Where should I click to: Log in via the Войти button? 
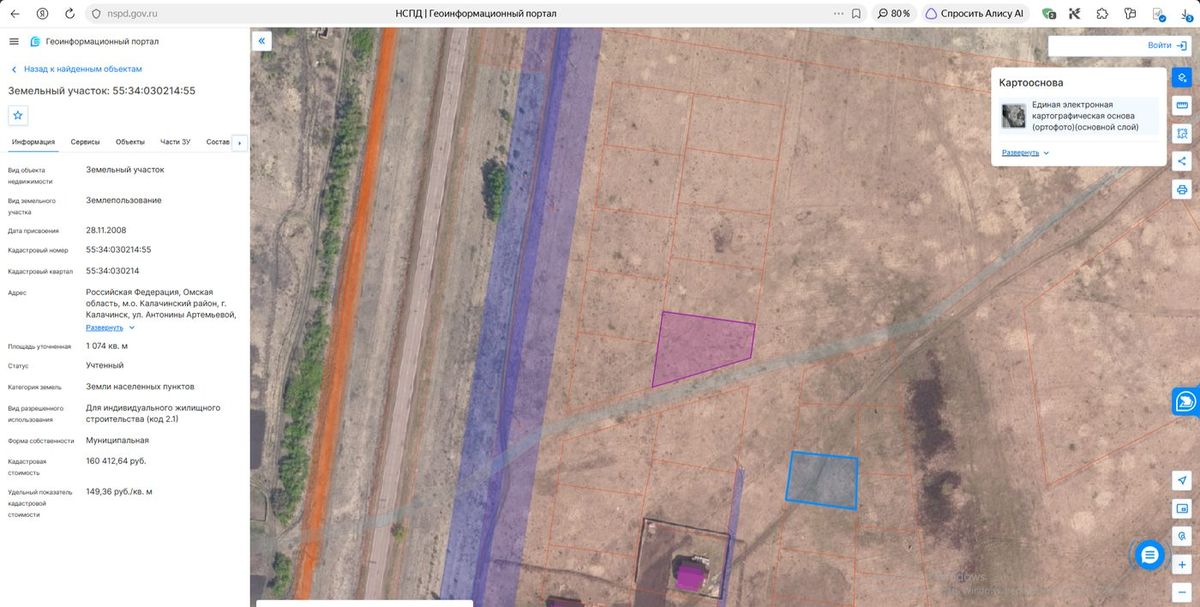[x=1166, y=45]
